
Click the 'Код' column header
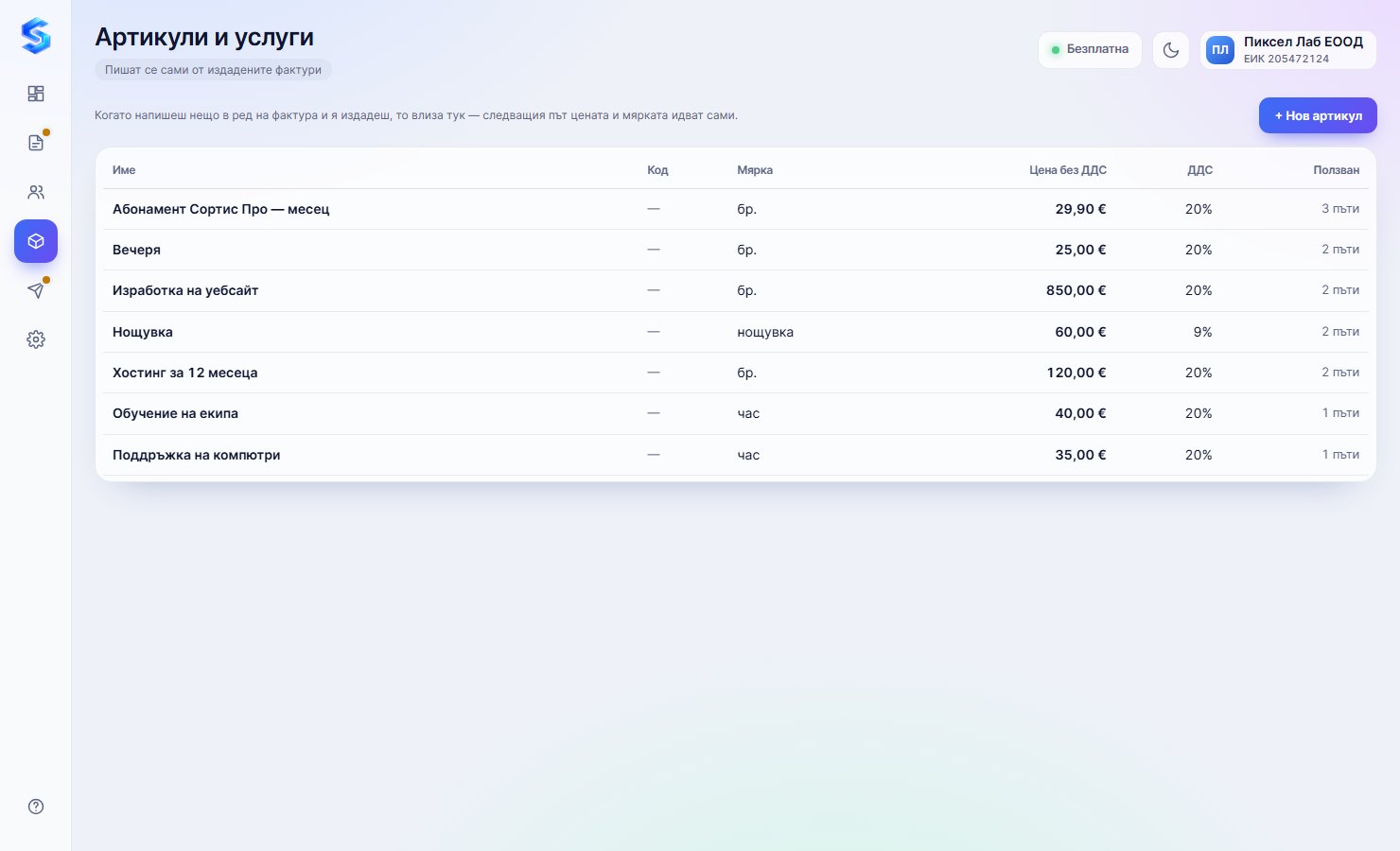657,170
